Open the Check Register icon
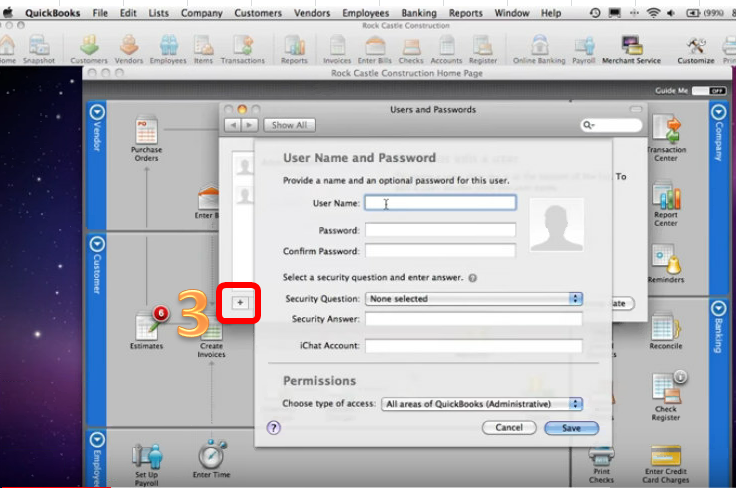This screenshot has height=488, width=736. pyautogui.click(x=666, y=397)
